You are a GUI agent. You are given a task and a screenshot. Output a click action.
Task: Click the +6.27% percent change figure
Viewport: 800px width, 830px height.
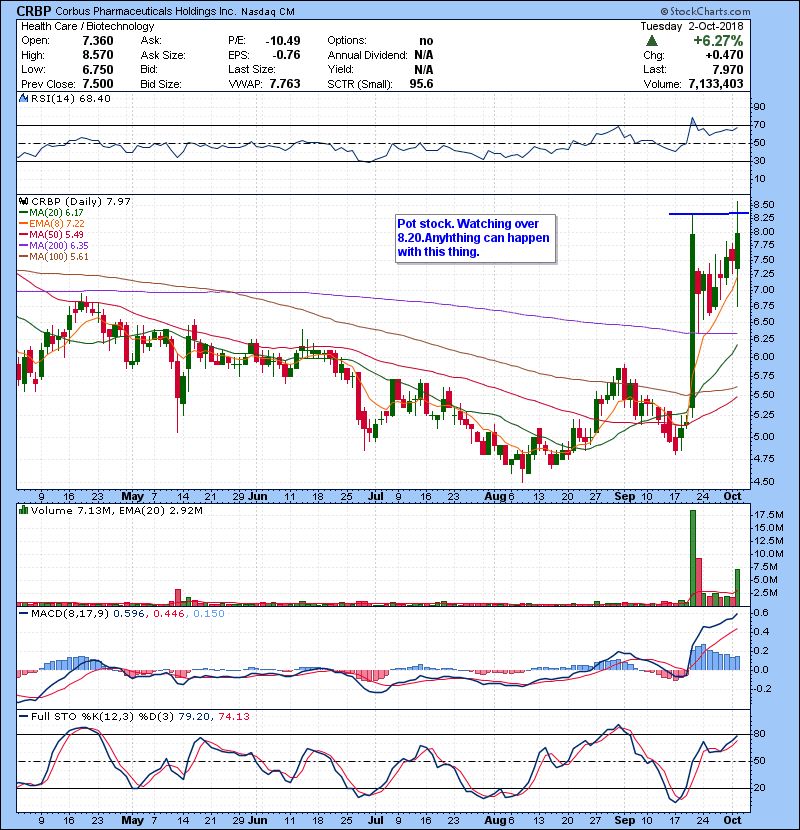[718, 41]
